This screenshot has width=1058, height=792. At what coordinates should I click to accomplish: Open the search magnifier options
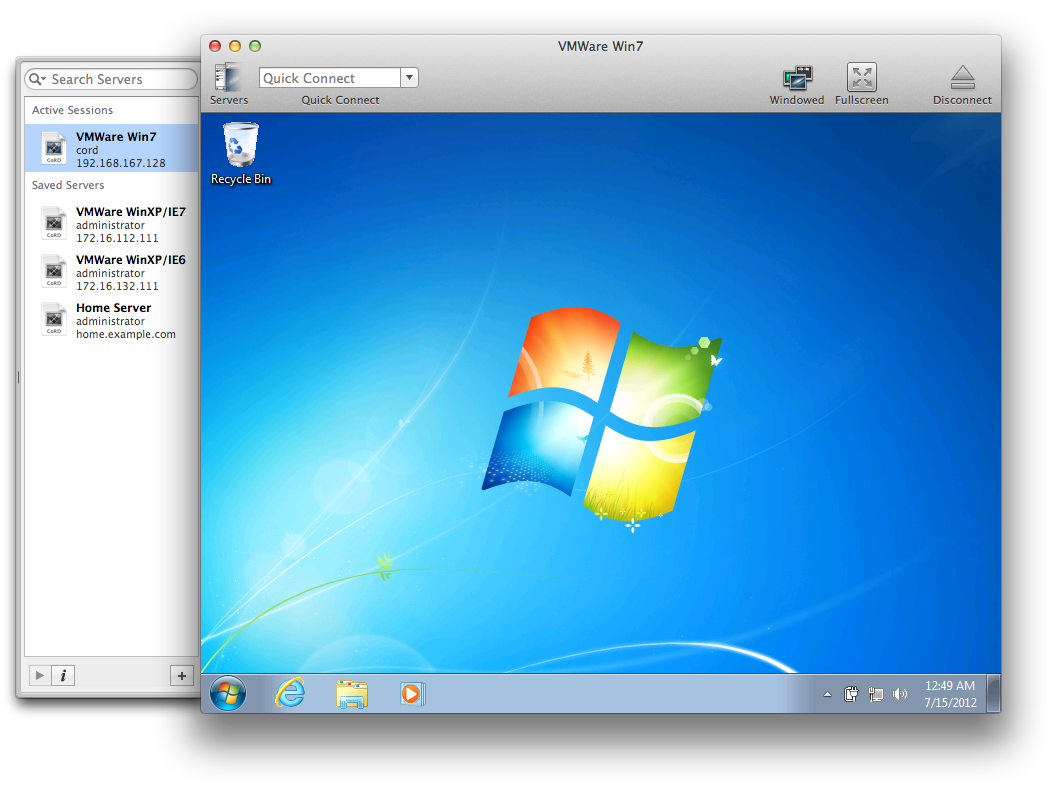(38, 79)
